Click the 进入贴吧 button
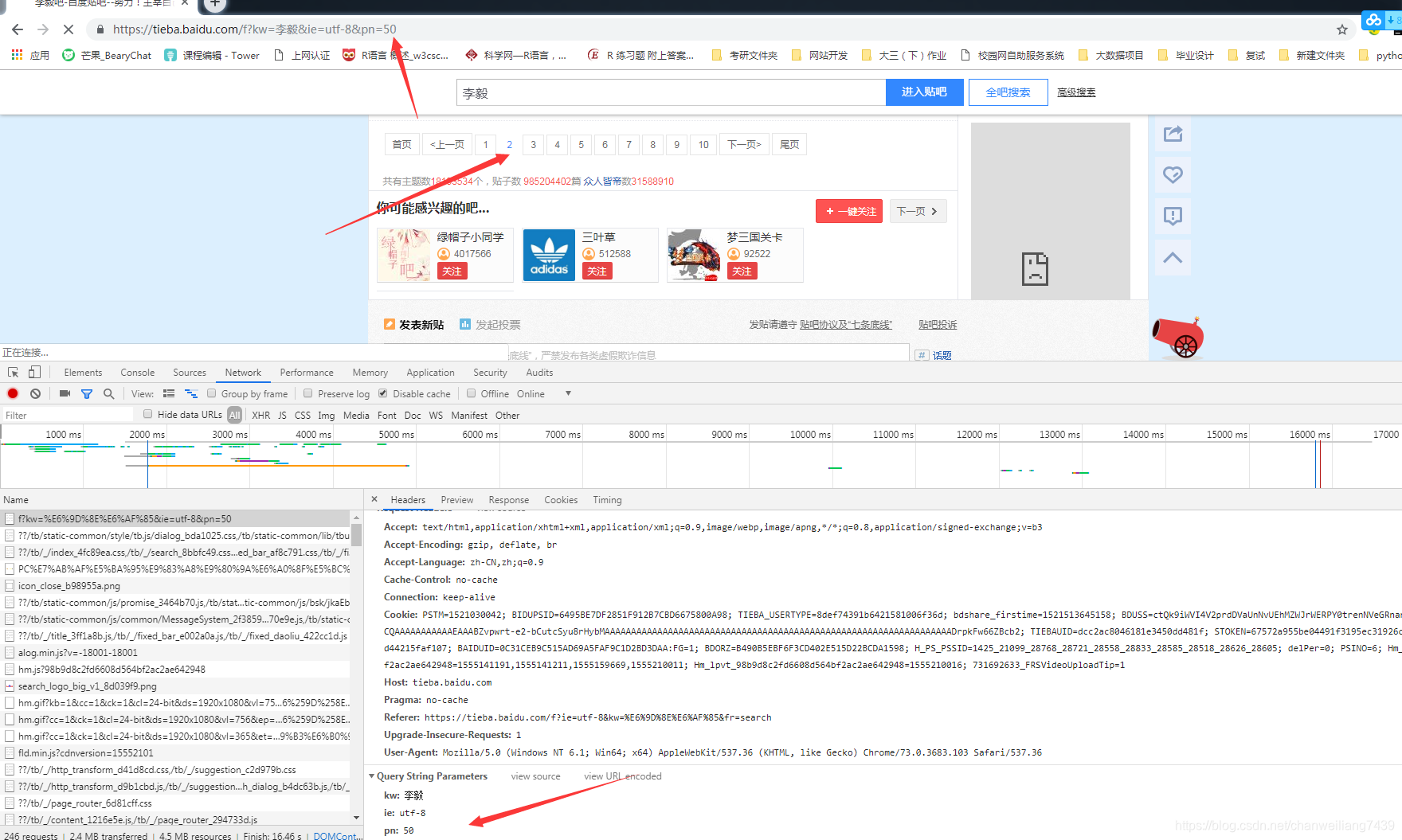The height and width of the screenshot is (840, 1402). point(924,92)
